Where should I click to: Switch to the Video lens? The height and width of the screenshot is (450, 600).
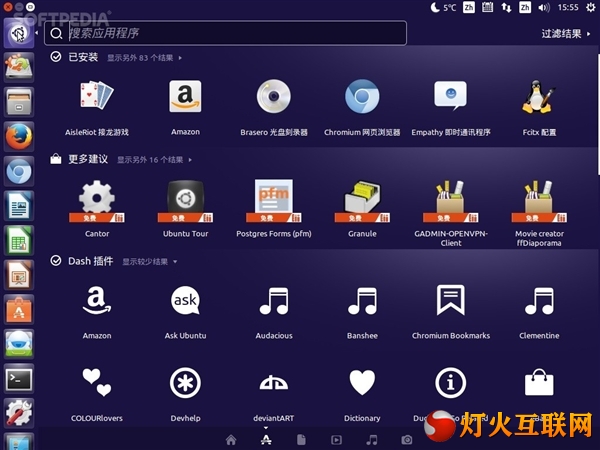(336, 440)
